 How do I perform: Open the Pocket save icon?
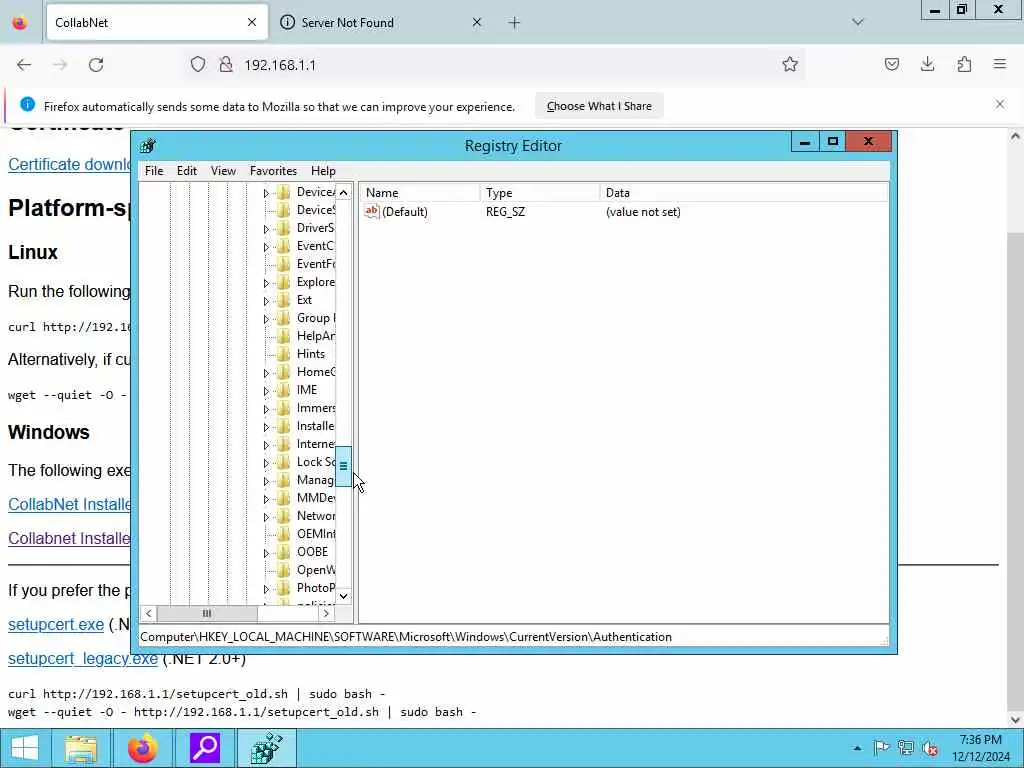pos(891,65)
